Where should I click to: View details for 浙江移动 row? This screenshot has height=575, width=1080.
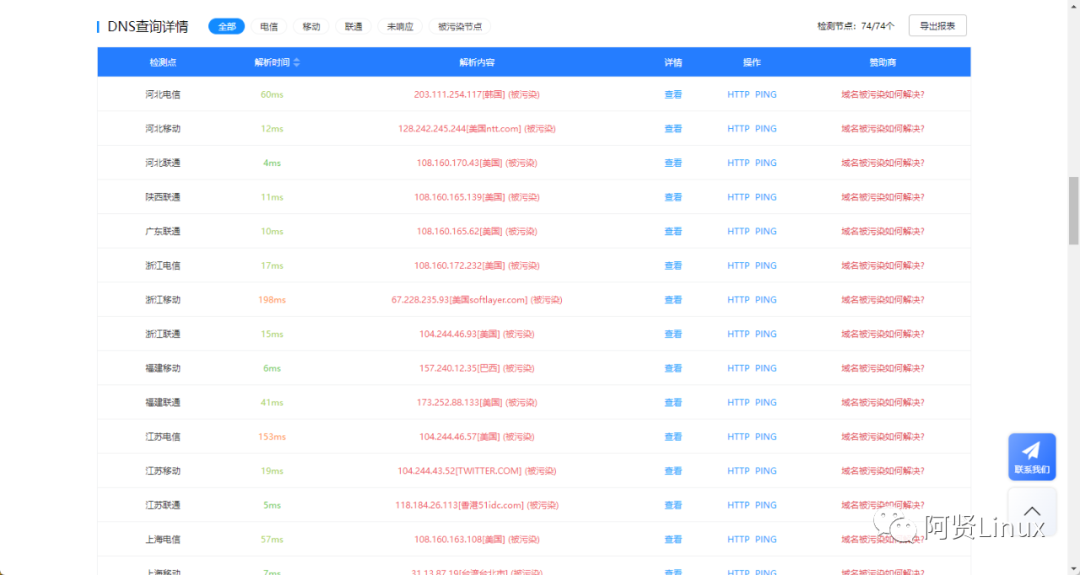673,300
